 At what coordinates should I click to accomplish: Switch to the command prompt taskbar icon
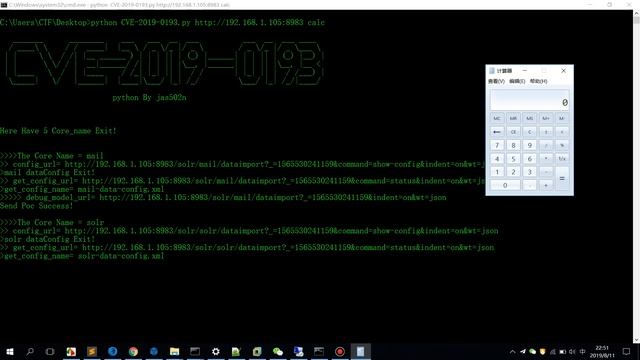point(319,351)
